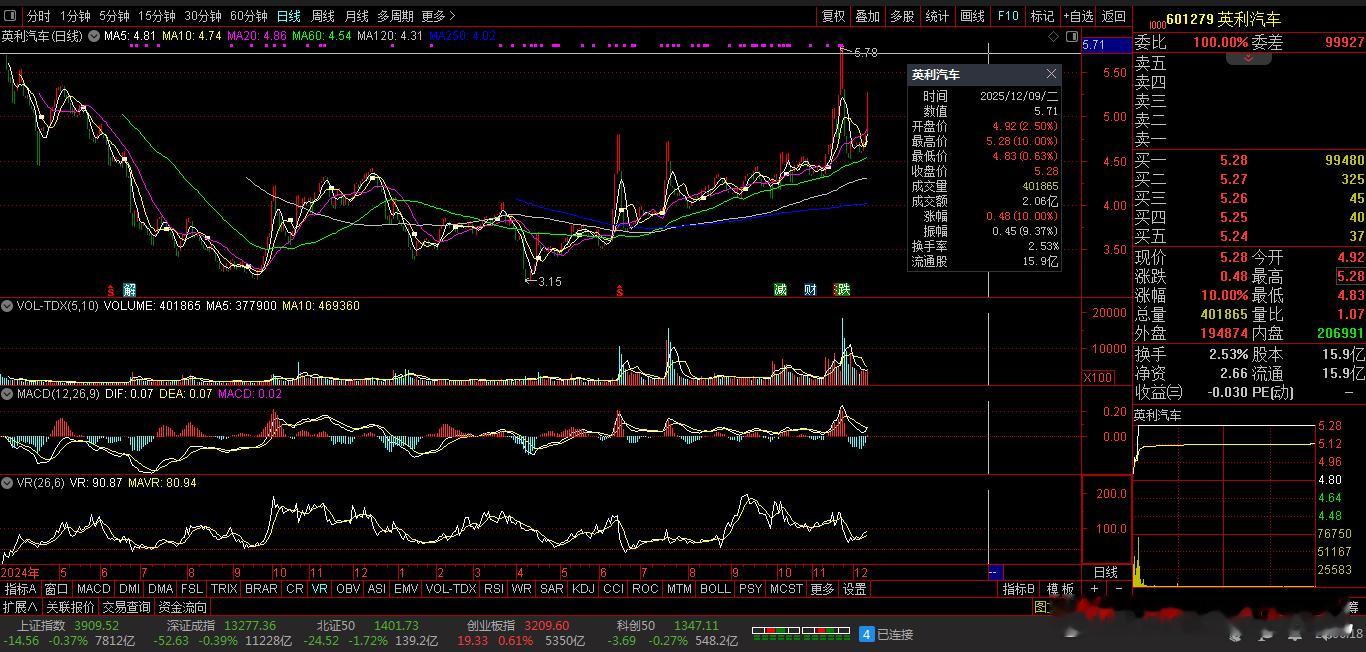1366x652 pixels.
Task: Close the 英利汽车 data popup
Action: [1051, 74]
